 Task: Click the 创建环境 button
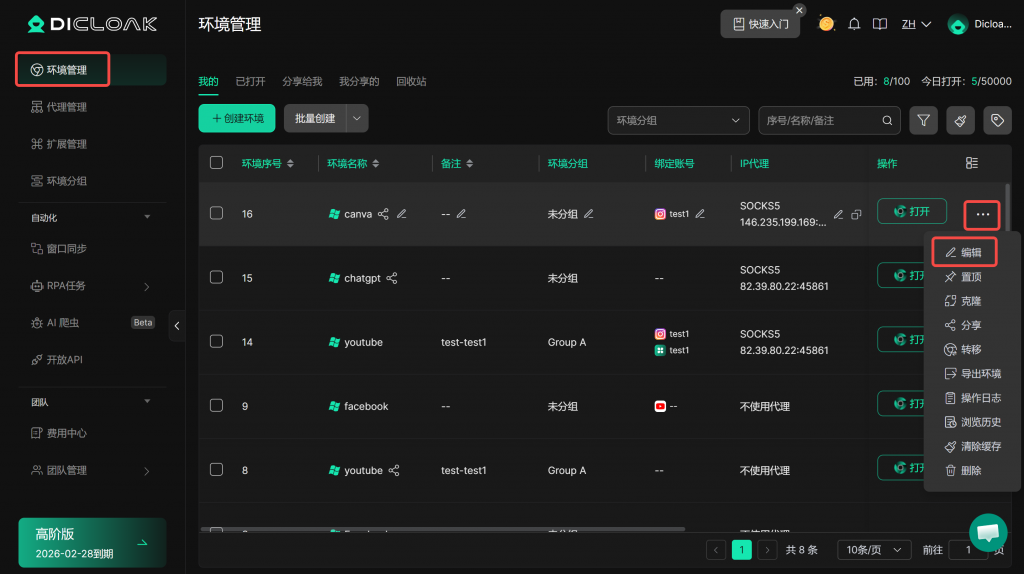click(x=237, y=118)
